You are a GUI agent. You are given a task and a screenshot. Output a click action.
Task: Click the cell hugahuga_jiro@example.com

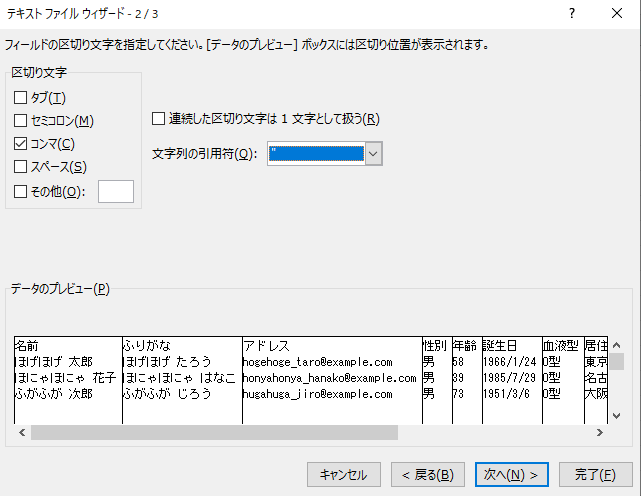click(317, 394)
